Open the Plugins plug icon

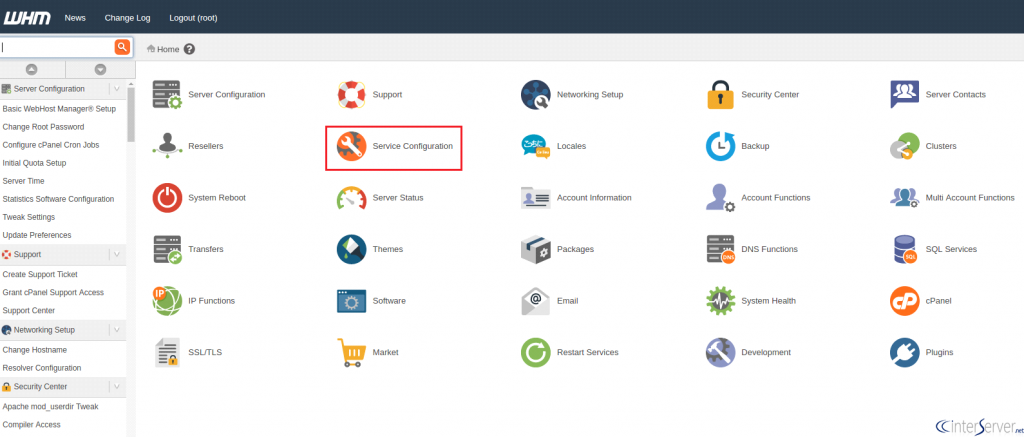(x=904, y=353)
